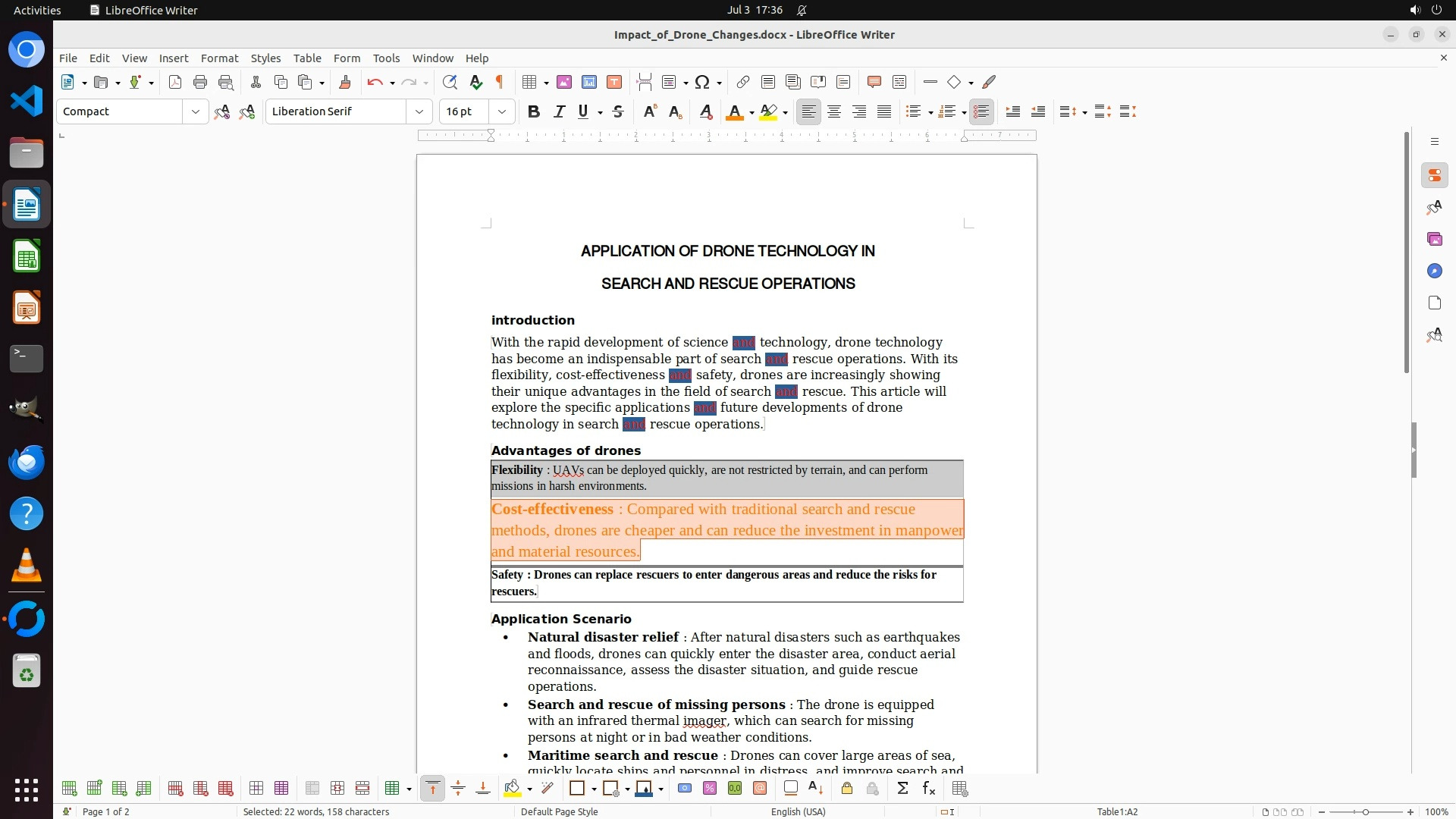Viewport: 1456px width, 819px height.
Task: Open the Table menu
Action: pos(307,58)
